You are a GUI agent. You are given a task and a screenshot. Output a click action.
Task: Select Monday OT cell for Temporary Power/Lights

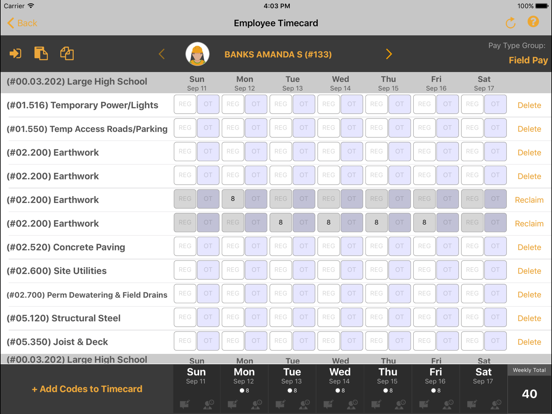pos(256,104)
